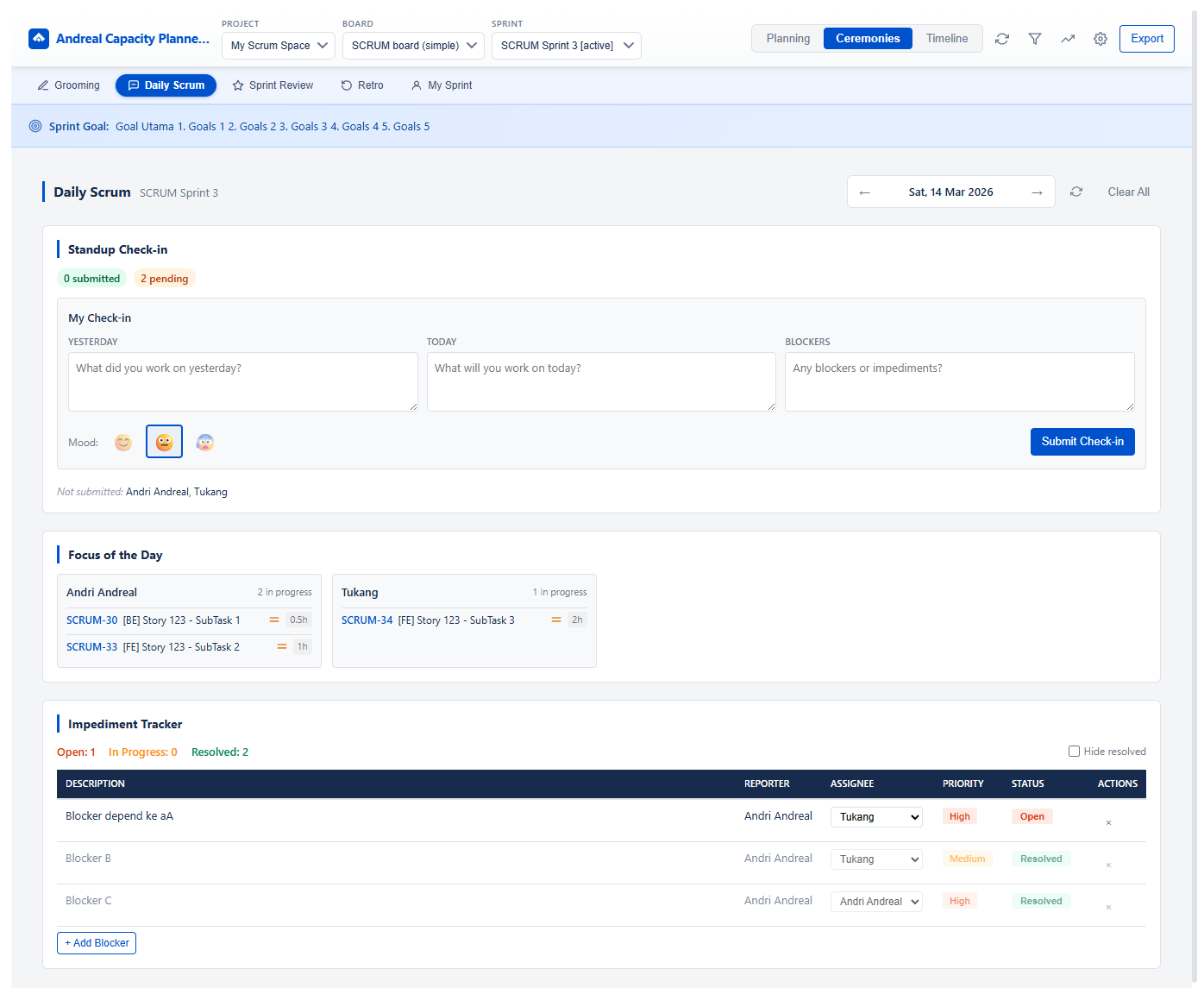Open the Planning view
This screenshot has height=988, width=1204.
click(787, 38)
